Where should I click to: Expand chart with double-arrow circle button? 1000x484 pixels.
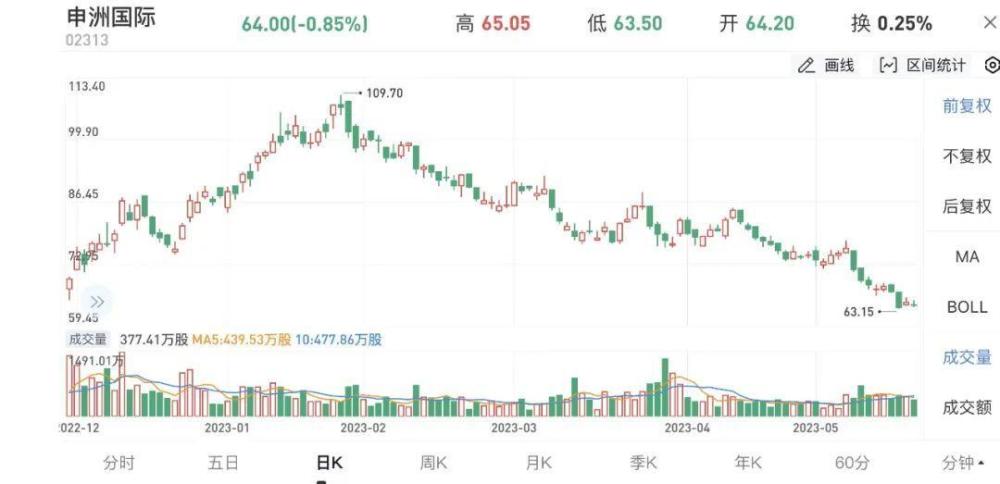tap(97, 302)
